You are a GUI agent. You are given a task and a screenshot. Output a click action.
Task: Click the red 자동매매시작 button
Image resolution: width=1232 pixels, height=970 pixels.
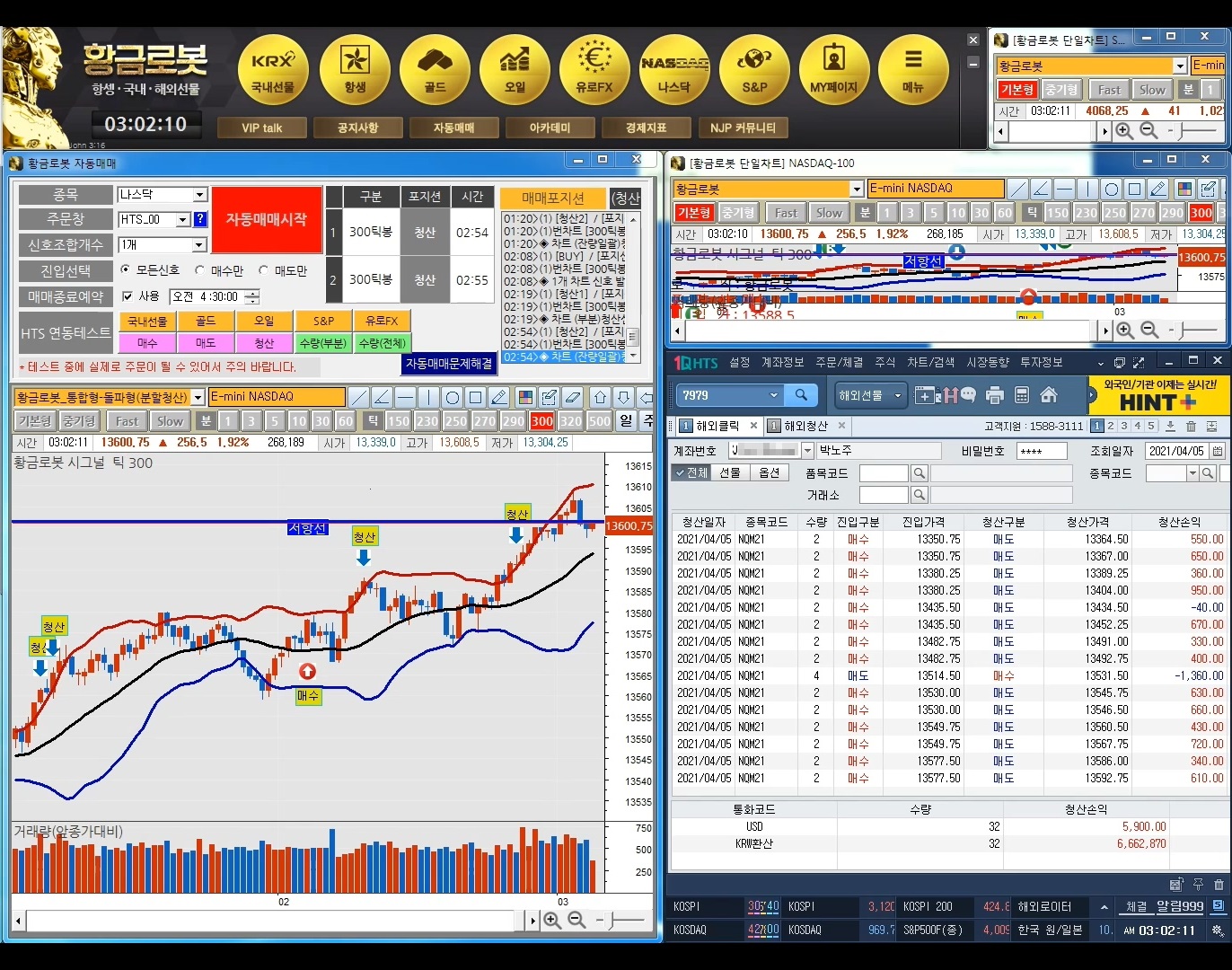click(x=267, y=219)
